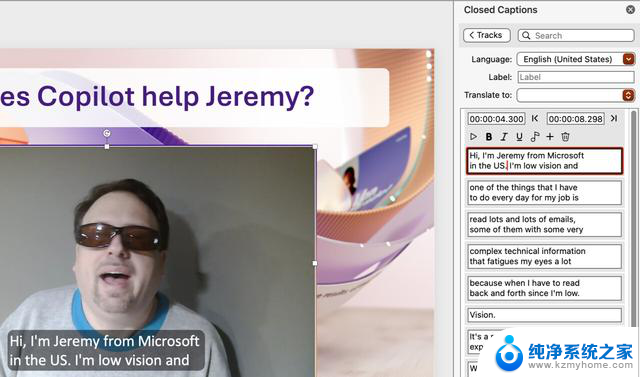This screenshot has width=640, height=377.
Task: Set start time to current position icon
Action: coord(535,118)
